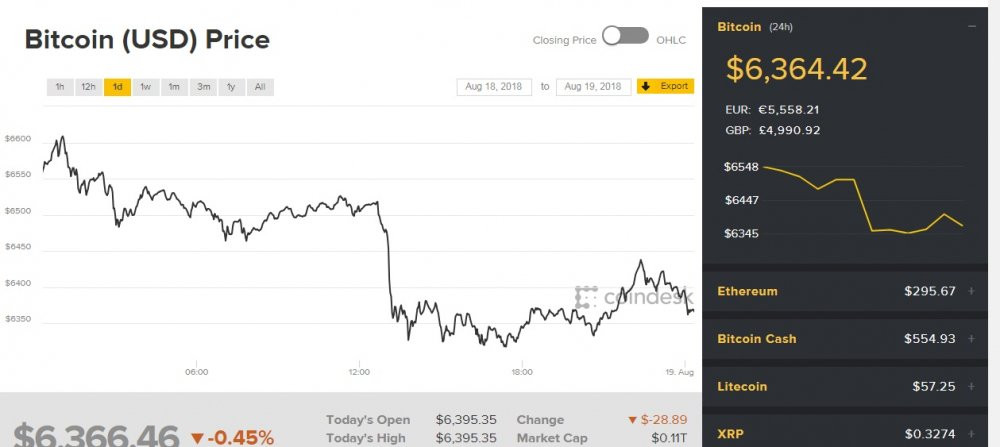Click the Aug 18, 2018 start date field

coord(495,87)
